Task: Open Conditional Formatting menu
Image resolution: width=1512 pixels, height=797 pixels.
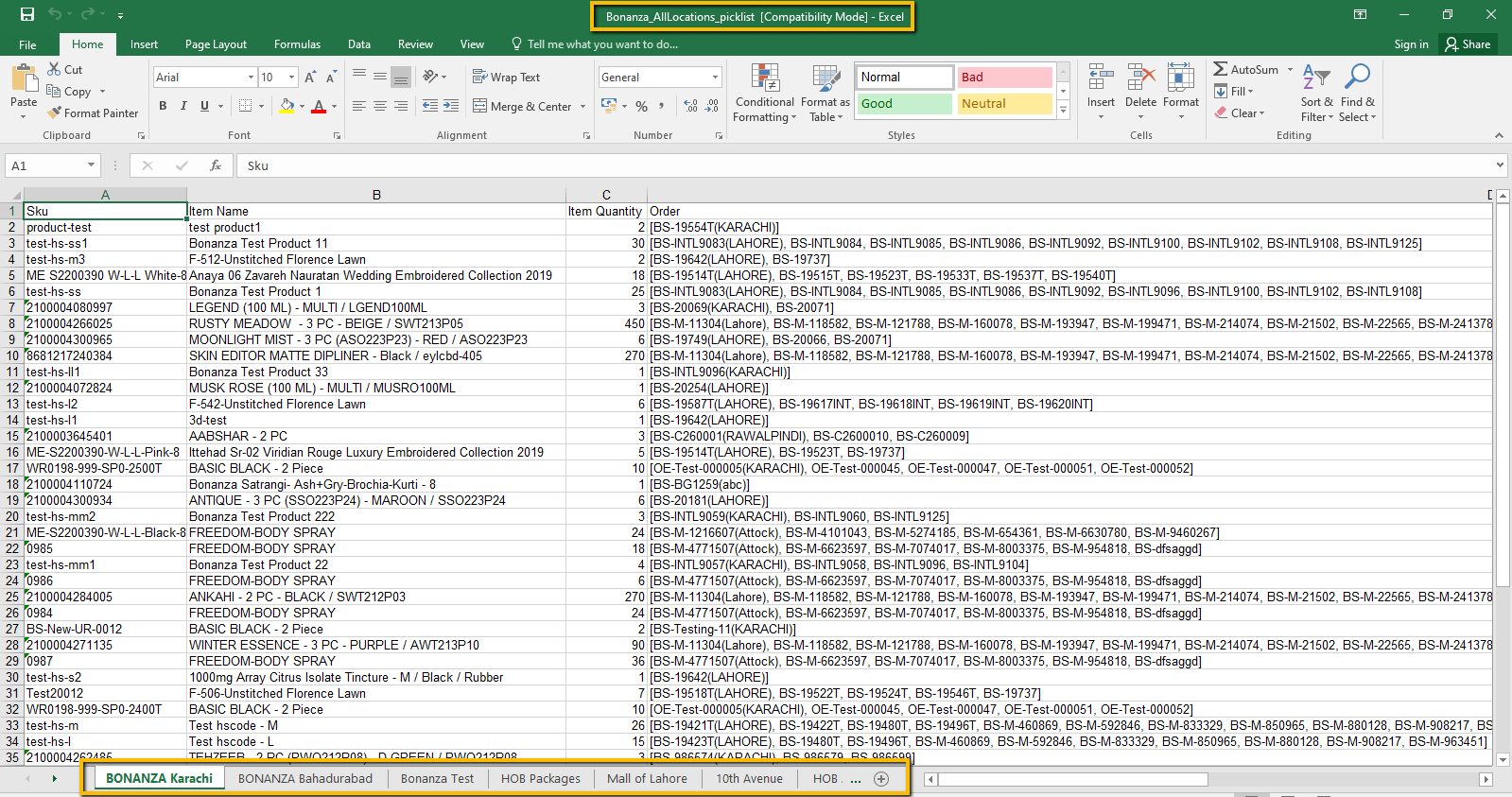Action: click(764, 94)
